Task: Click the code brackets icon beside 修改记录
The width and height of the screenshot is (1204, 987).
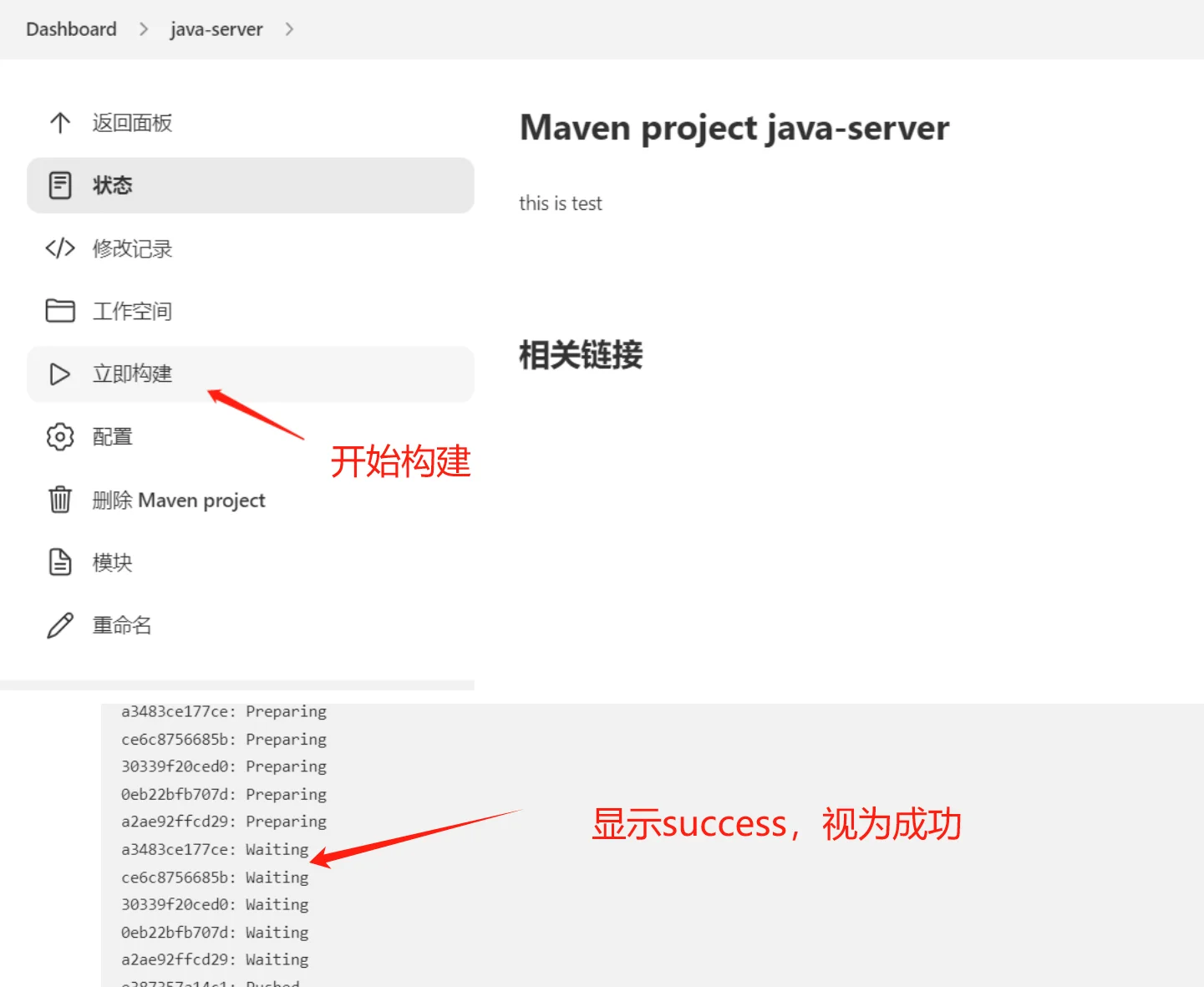Action: 60,248
